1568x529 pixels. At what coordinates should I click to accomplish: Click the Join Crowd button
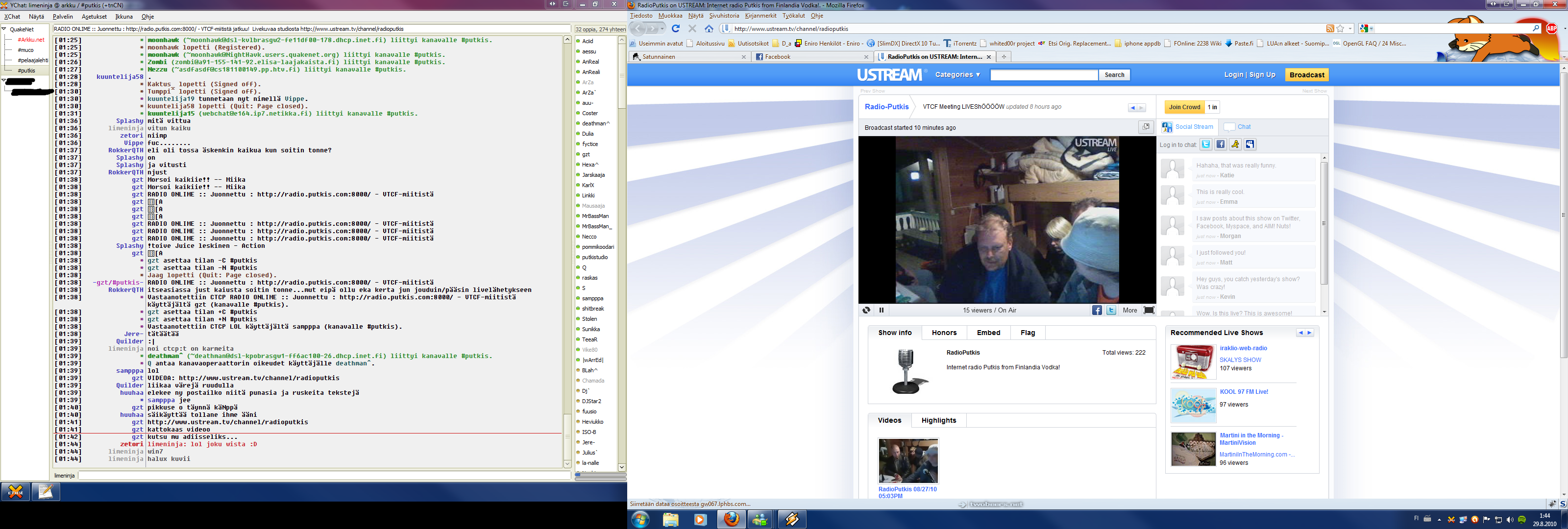[x=1184, y=107]
